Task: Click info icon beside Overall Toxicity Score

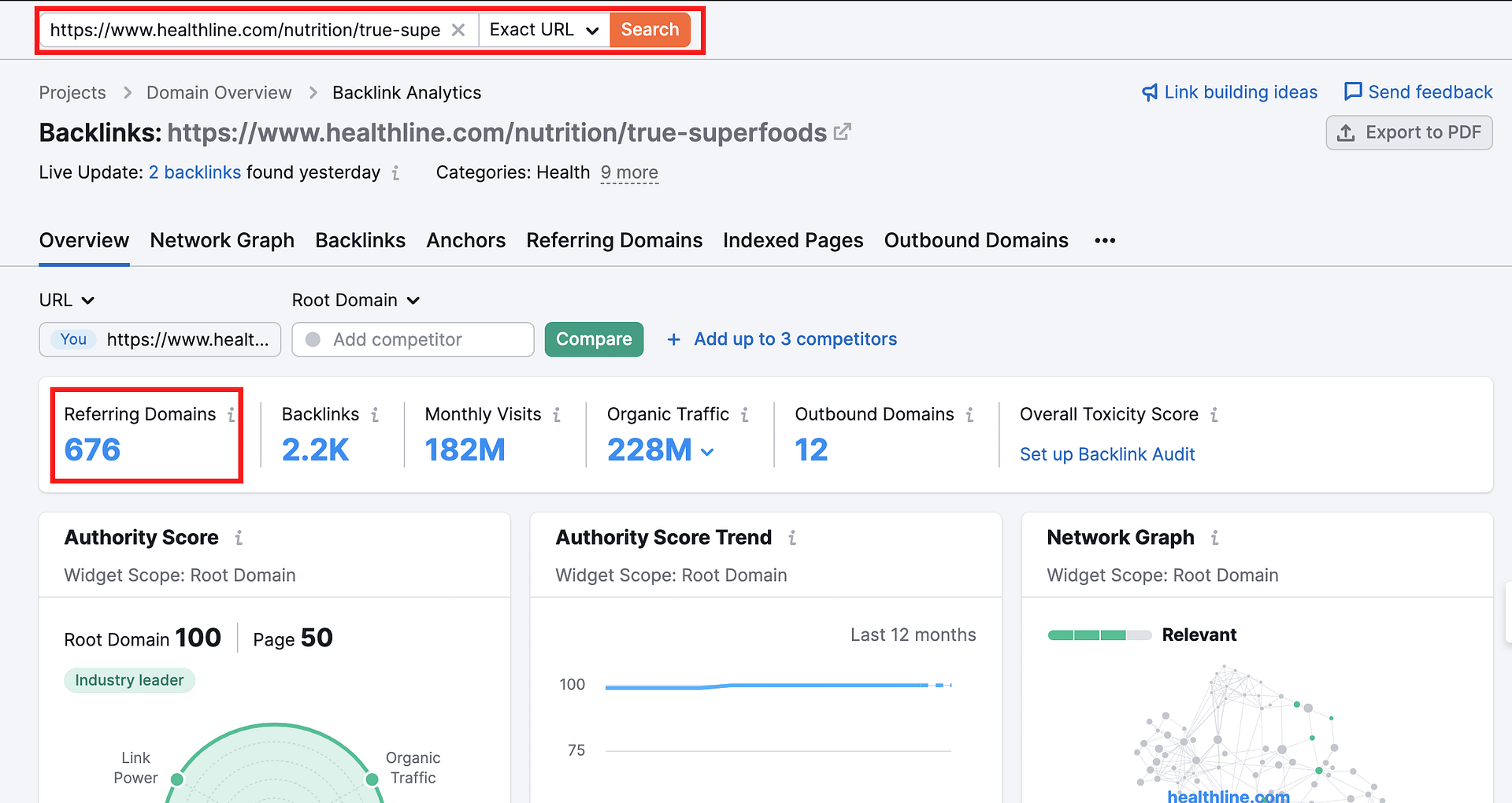Action: pyautogui.click(x=1214, y=415)
